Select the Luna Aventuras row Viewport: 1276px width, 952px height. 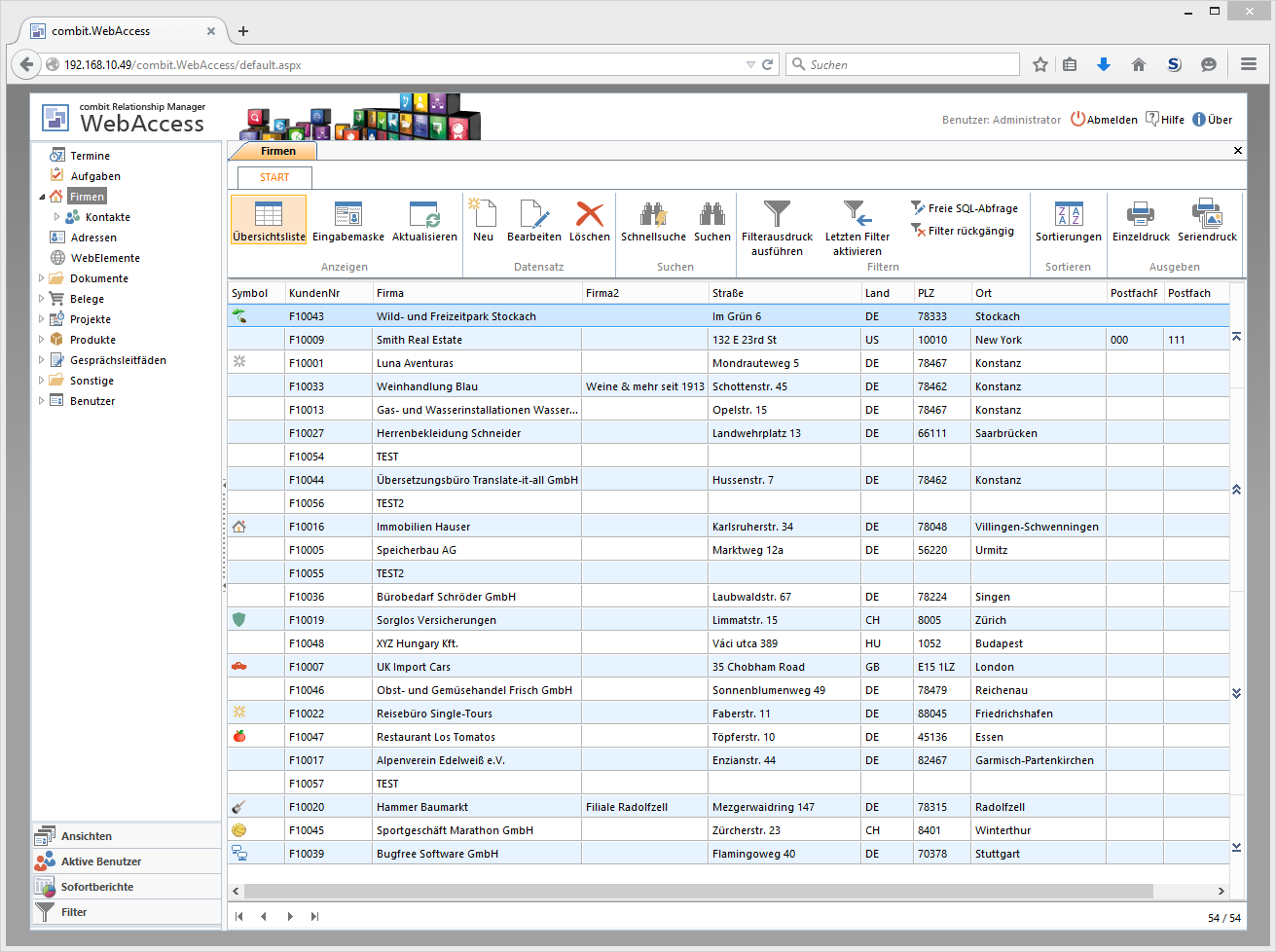[415, 363]
